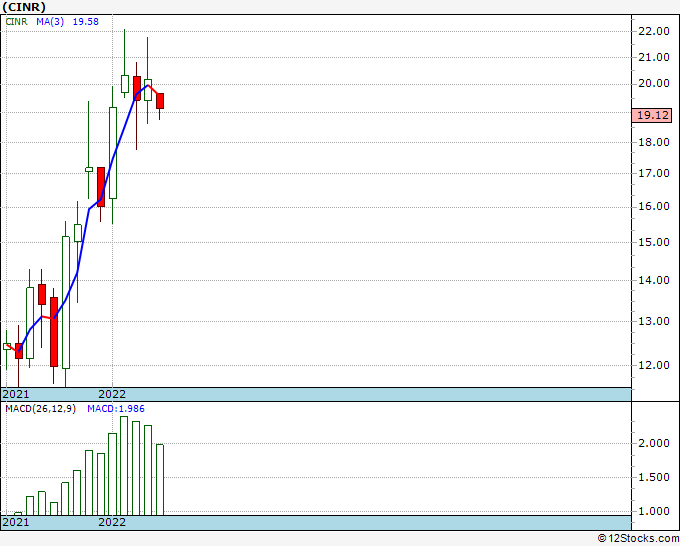Click the 1.500 MACD axis label
The height and width of the screenshot is (546, 680).
point(654,477)
